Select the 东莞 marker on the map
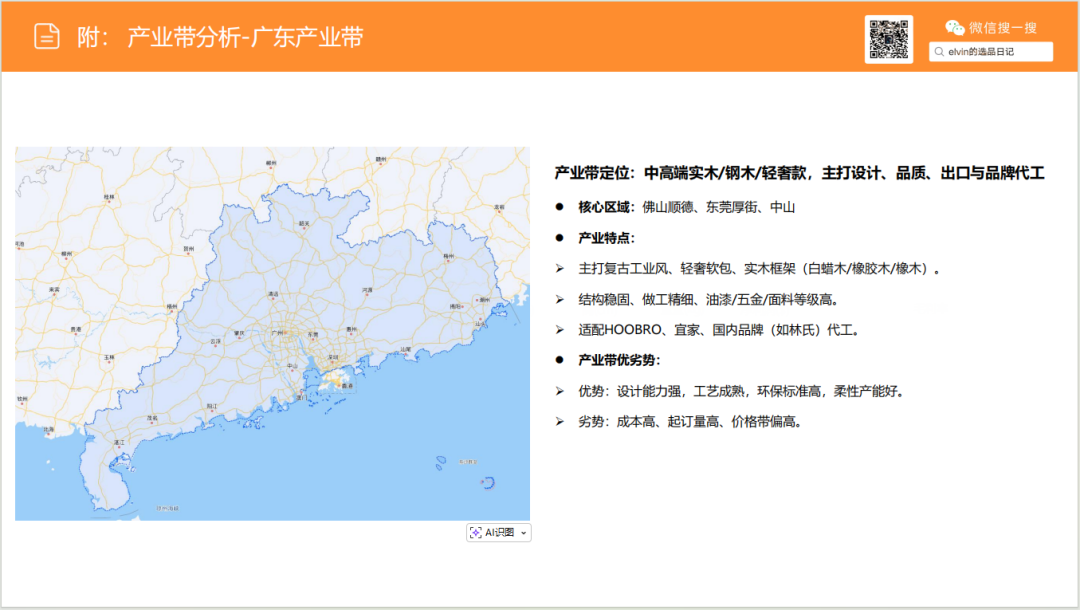Screen dimensions: 1080x610 point(312,339)
